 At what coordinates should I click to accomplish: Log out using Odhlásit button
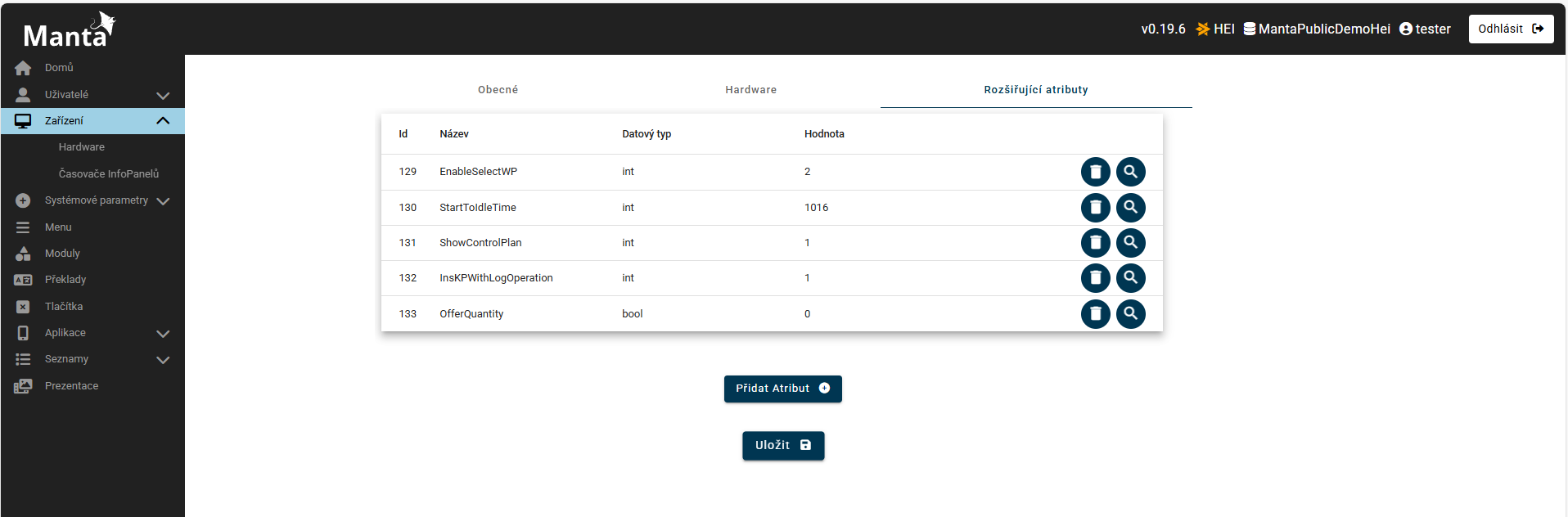click(1510, 29)
